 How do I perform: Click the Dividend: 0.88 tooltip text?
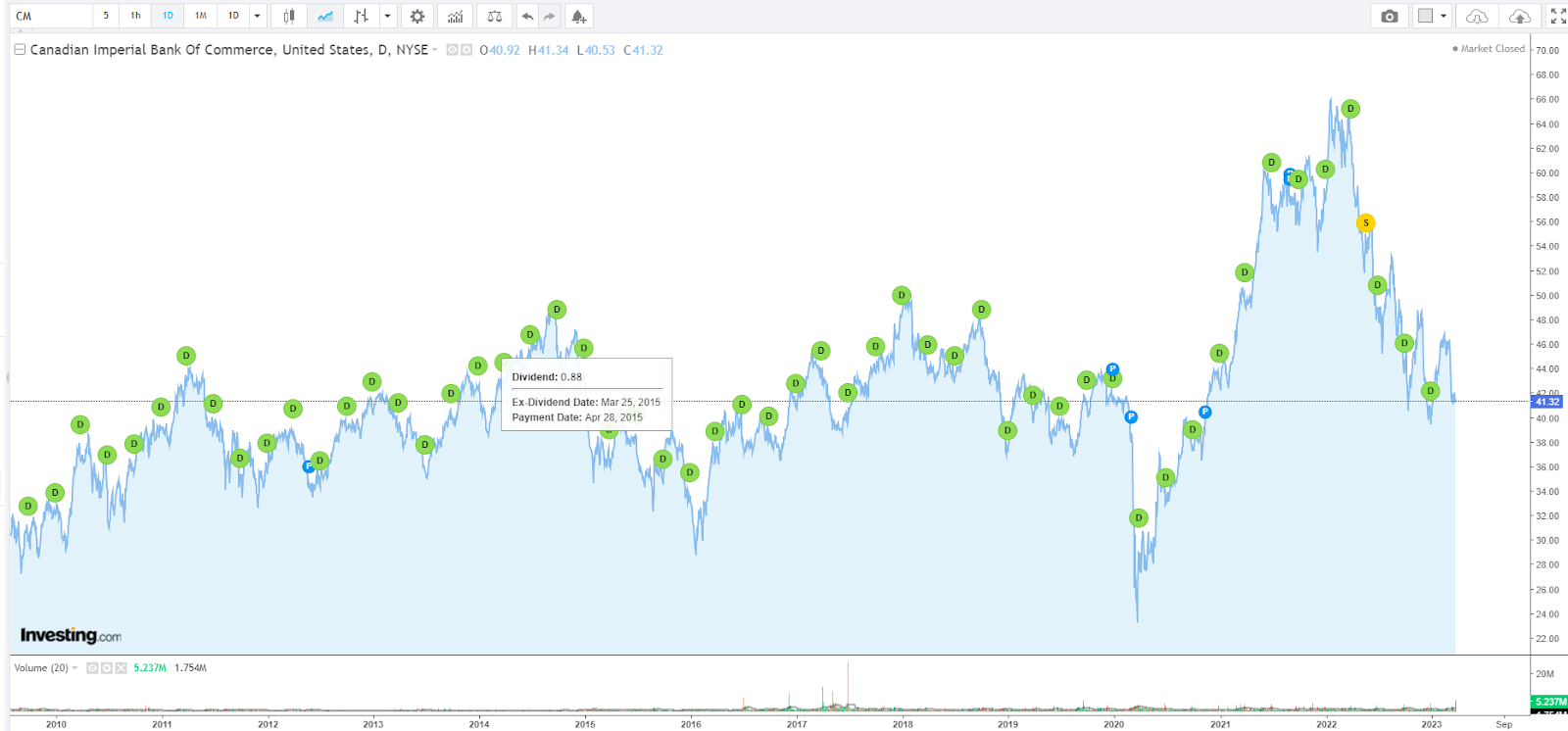pos(547,377)
